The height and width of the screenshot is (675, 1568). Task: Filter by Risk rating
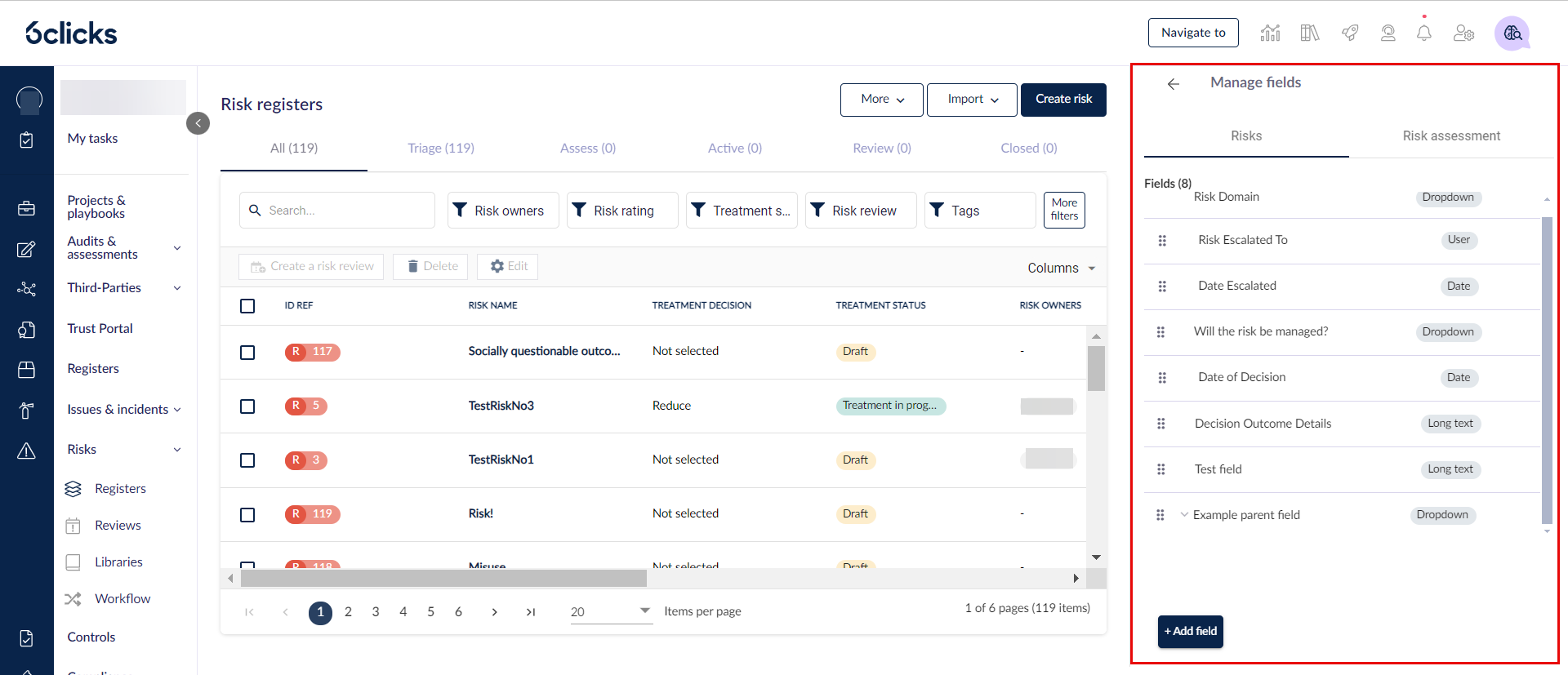click(x=622, y=211)
